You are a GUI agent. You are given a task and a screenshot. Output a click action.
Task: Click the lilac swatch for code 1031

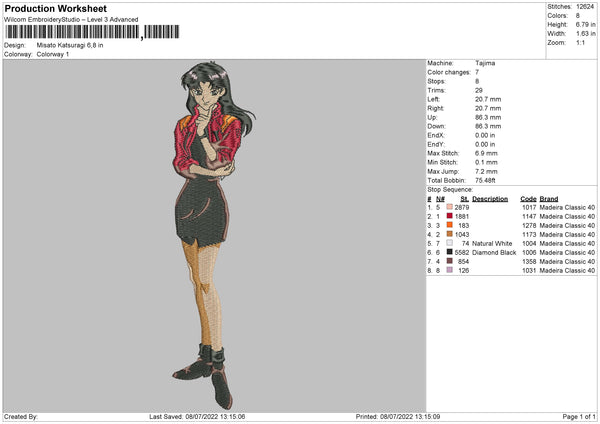(450, 270)
